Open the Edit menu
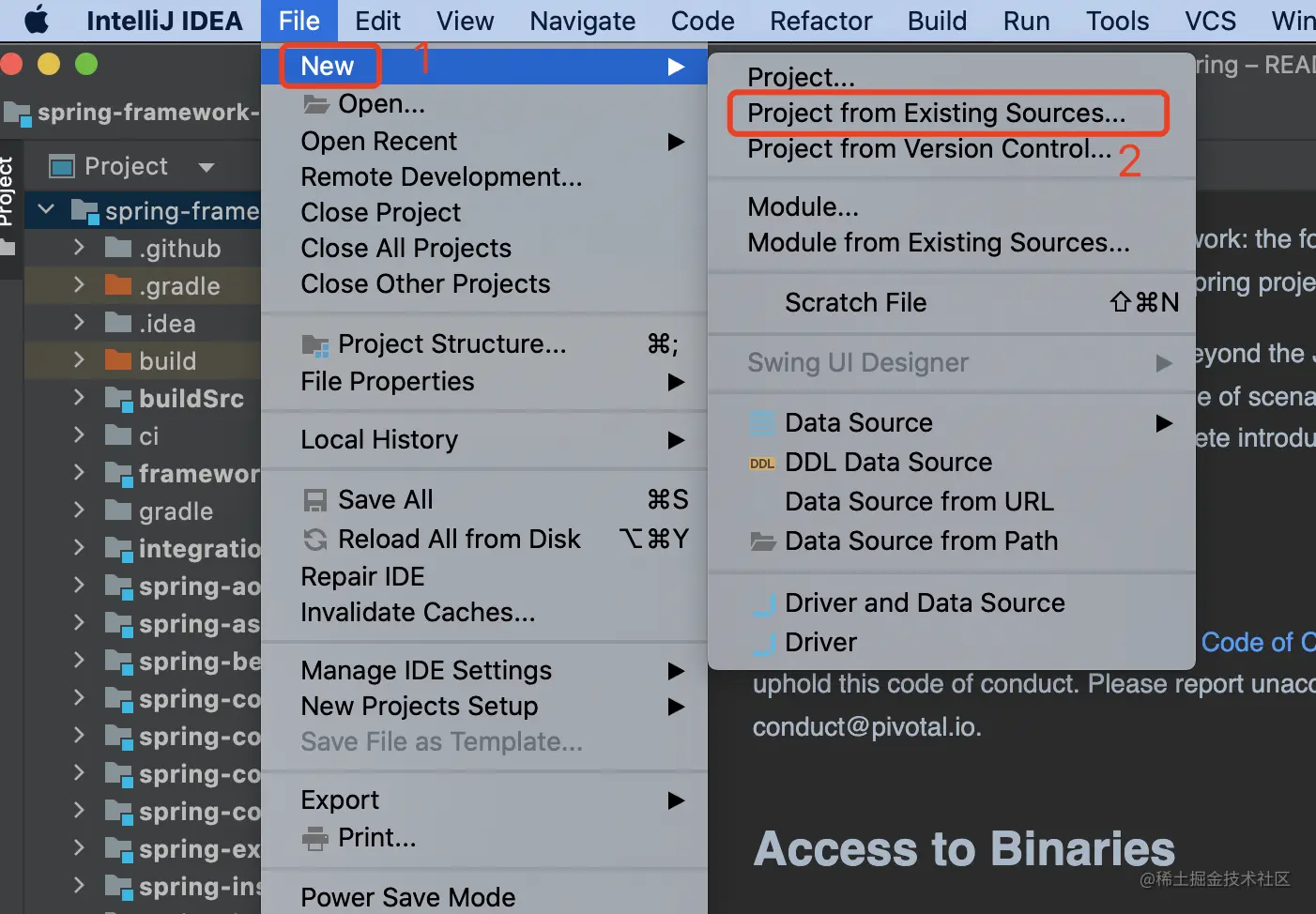The image size is (1316, 914). click(x=377, y=21)
